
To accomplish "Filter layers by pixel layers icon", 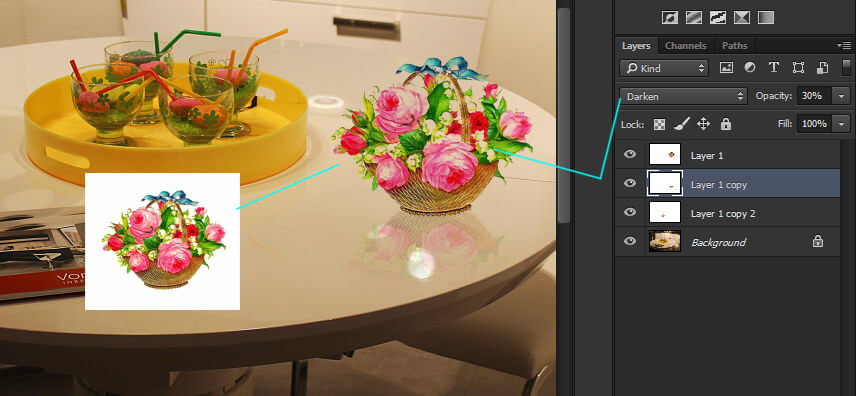I will point(726,68).
